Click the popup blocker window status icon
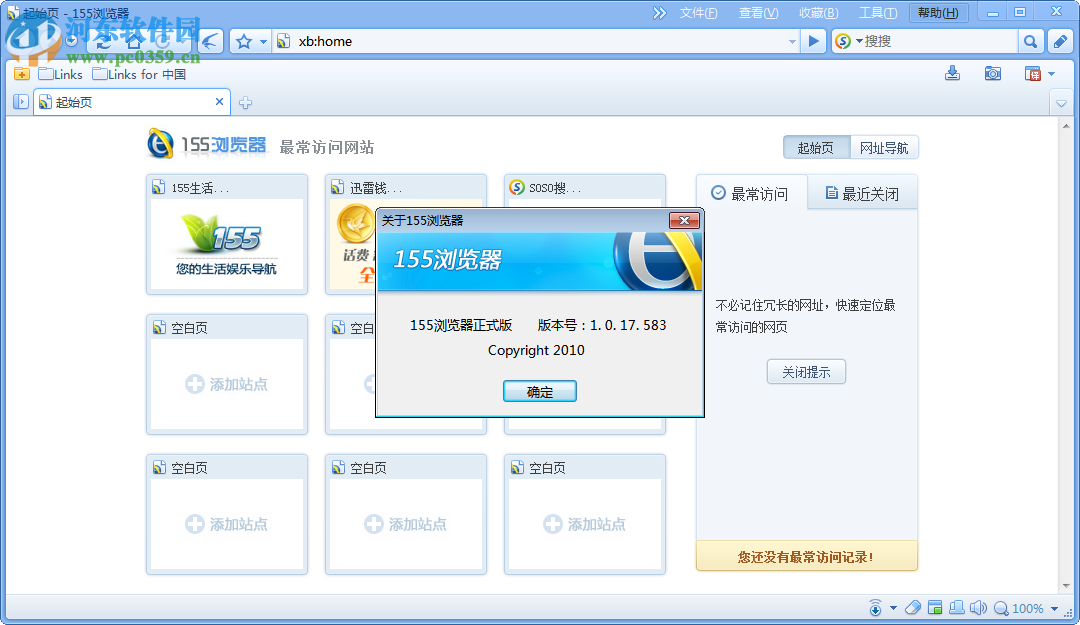This screenshot has width=1080, height=625. pyautogui.click(x=935, y=608)
